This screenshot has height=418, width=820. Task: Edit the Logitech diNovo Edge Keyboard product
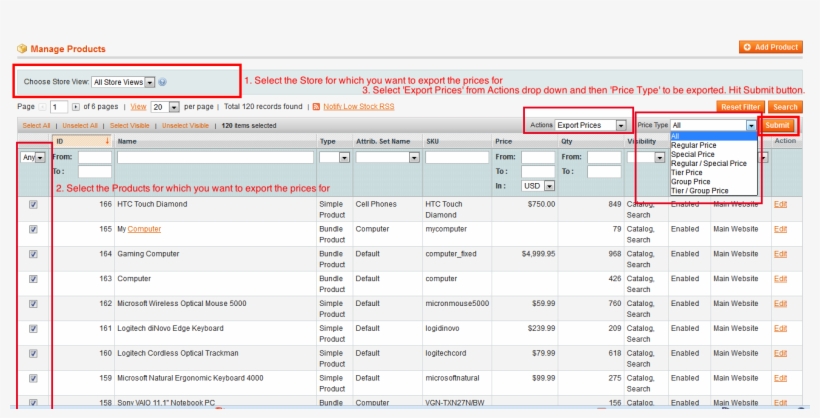tap(780, 329)
